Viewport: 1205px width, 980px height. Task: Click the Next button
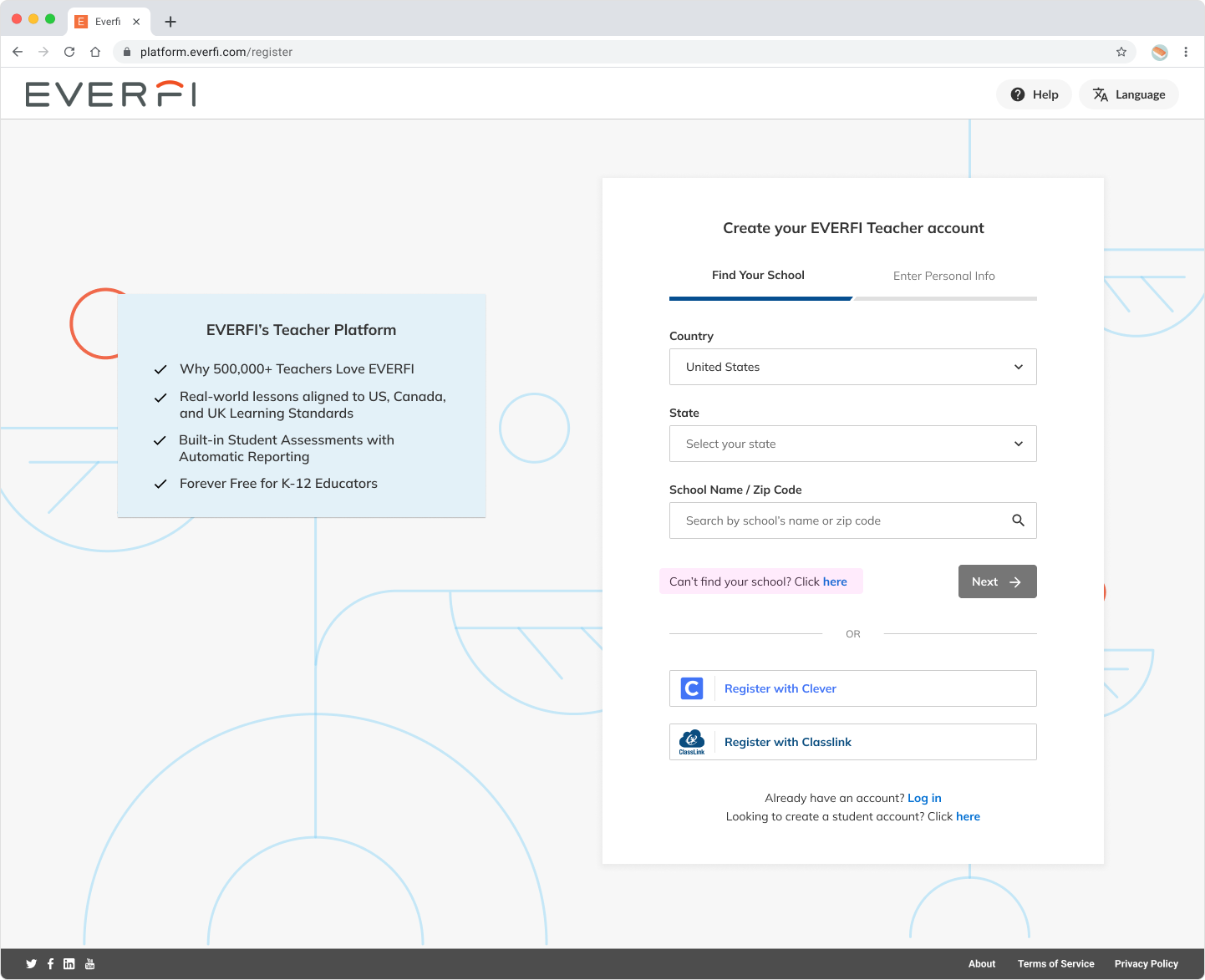click(x=998, y=581)
